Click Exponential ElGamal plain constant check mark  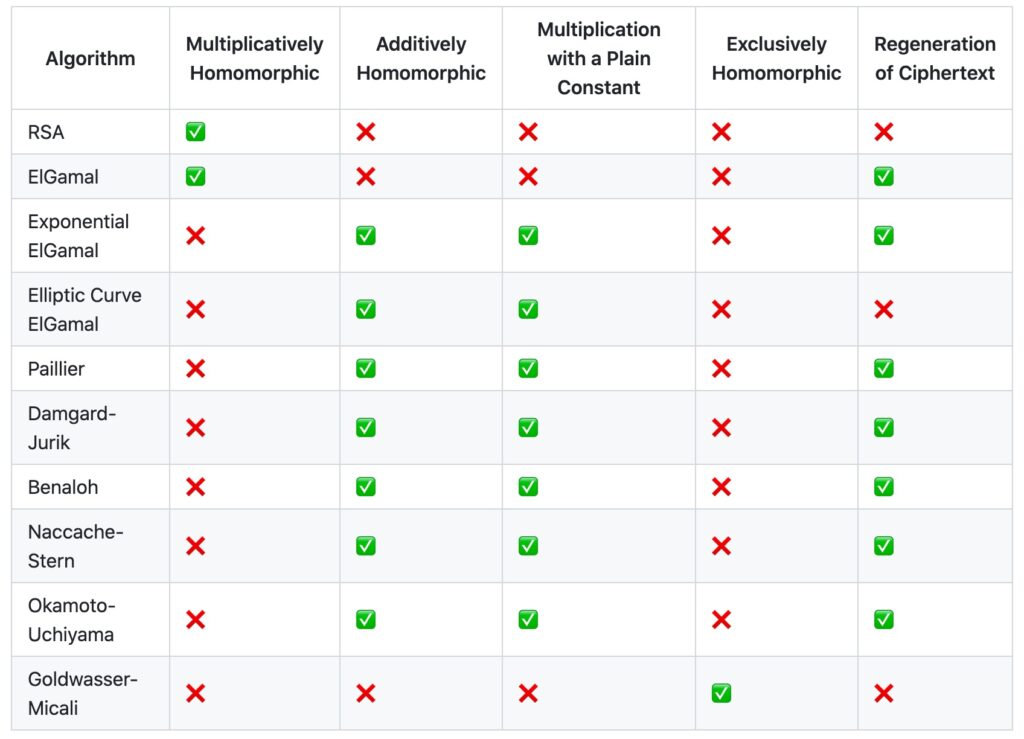tap(528, 235)
